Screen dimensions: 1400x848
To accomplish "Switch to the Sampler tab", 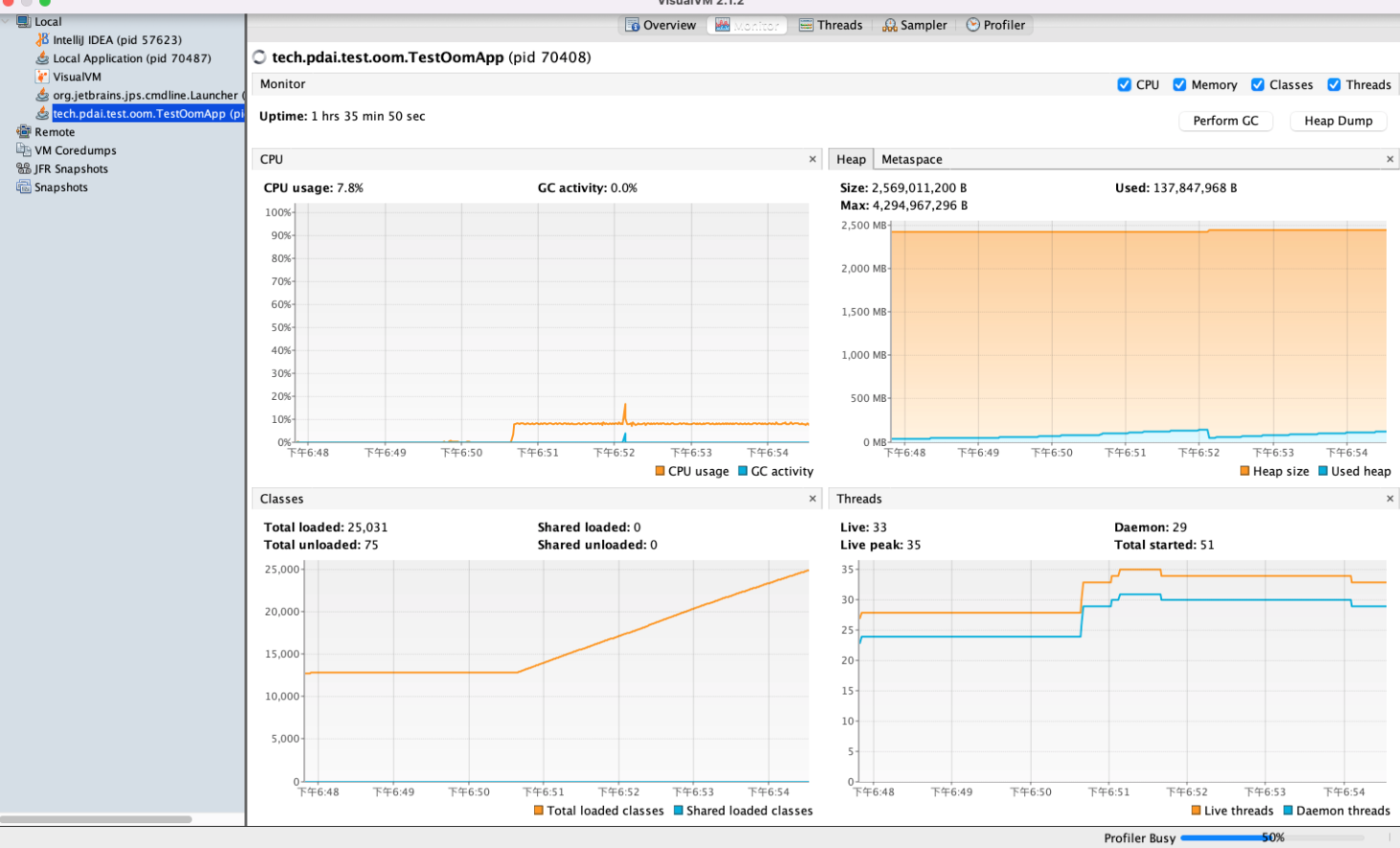I will pyautogui.click(x=915, y=25).
